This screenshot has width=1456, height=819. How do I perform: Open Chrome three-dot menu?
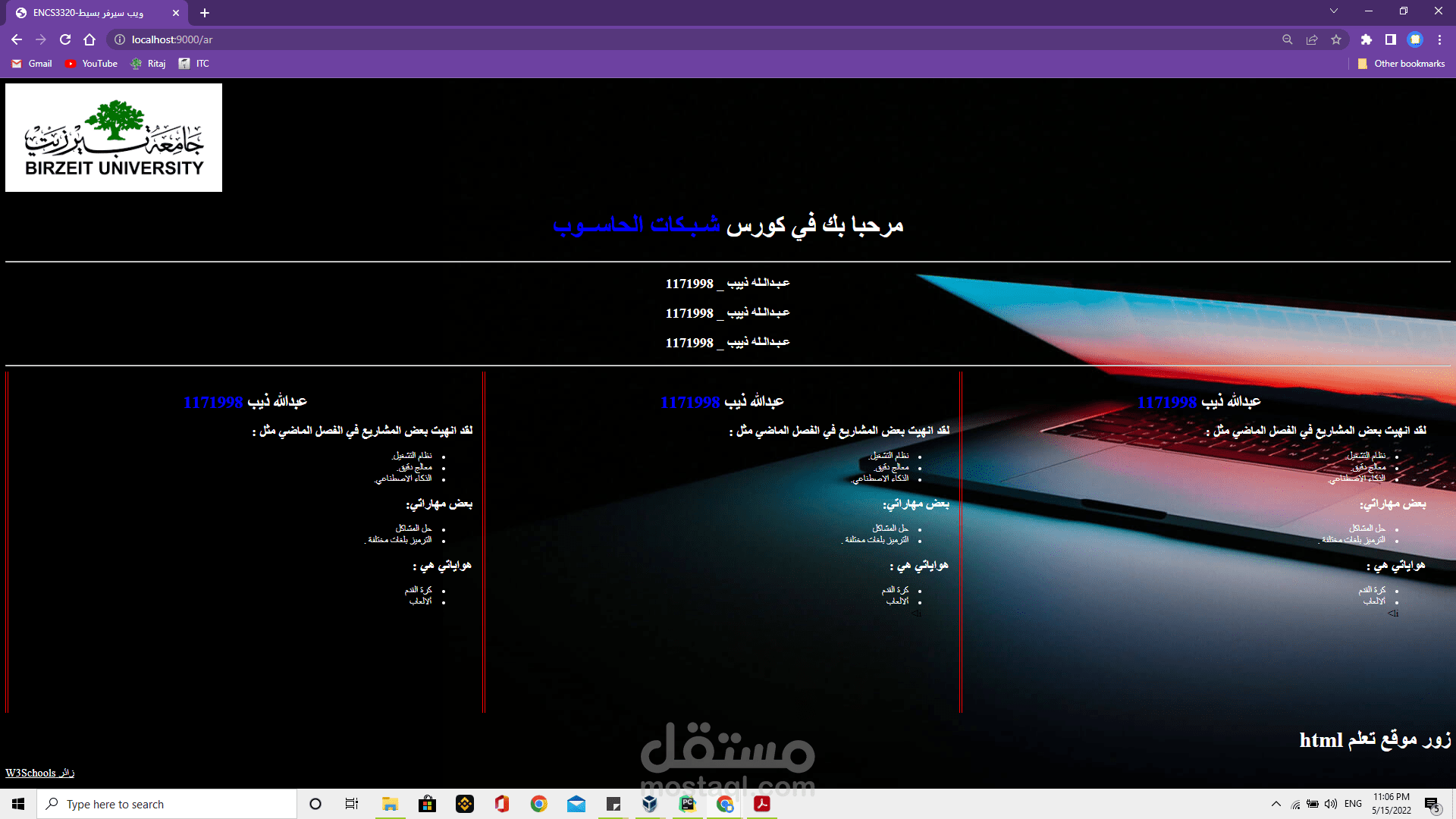click(1439, 39)
